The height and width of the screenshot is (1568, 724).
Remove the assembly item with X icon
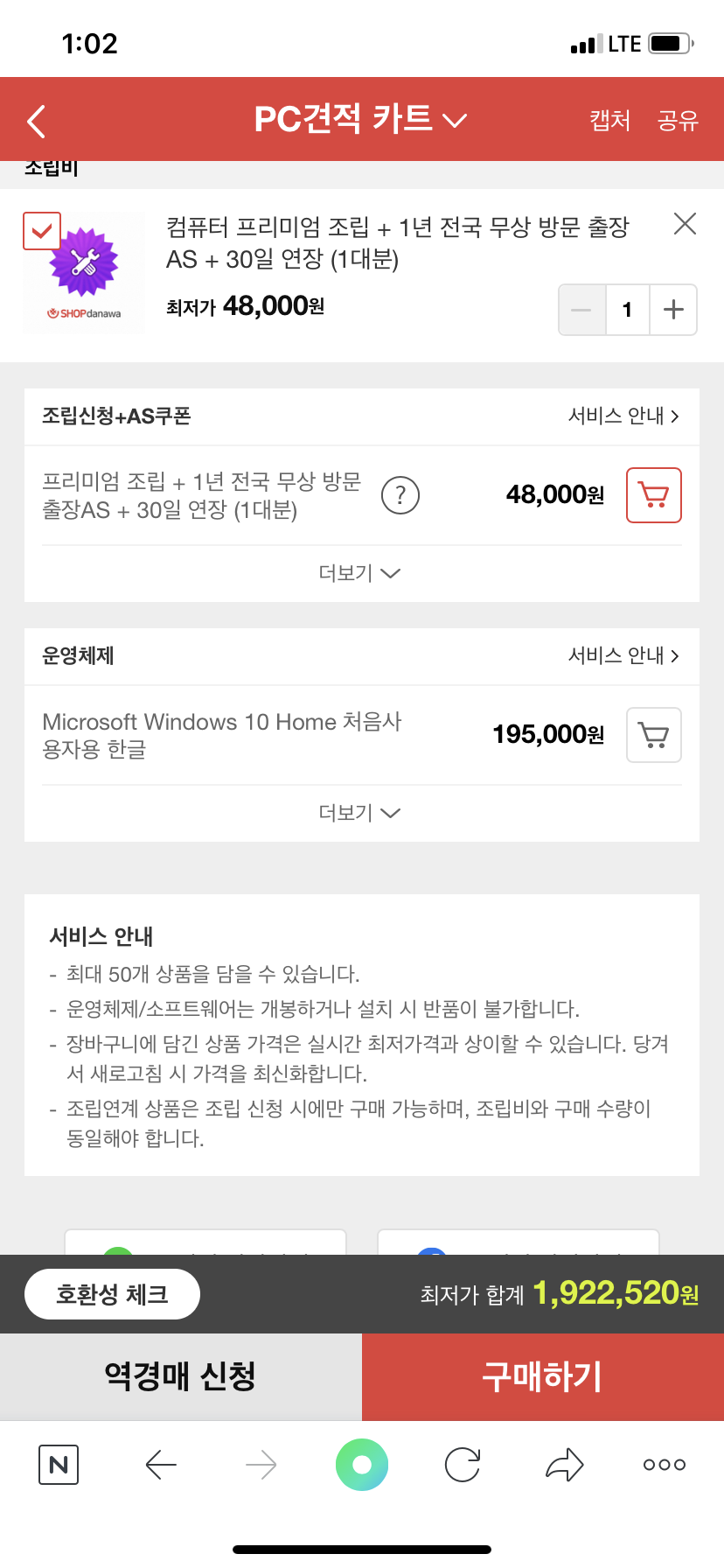pos(685,224)
